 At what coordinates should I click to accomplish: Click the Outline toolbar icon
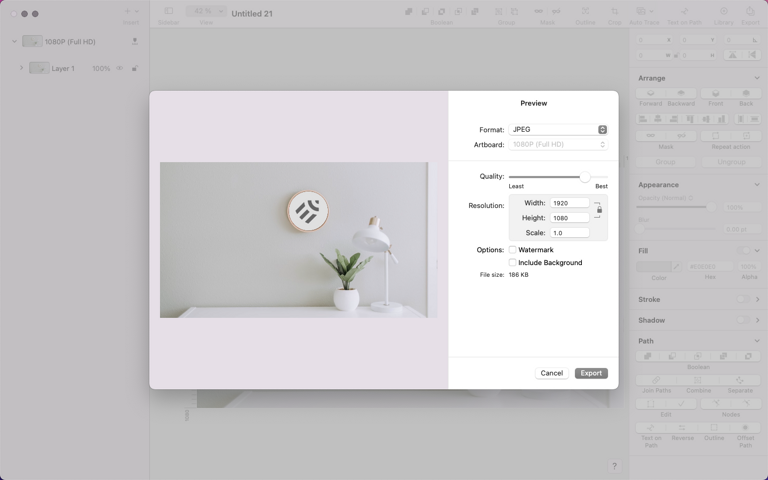585,11
